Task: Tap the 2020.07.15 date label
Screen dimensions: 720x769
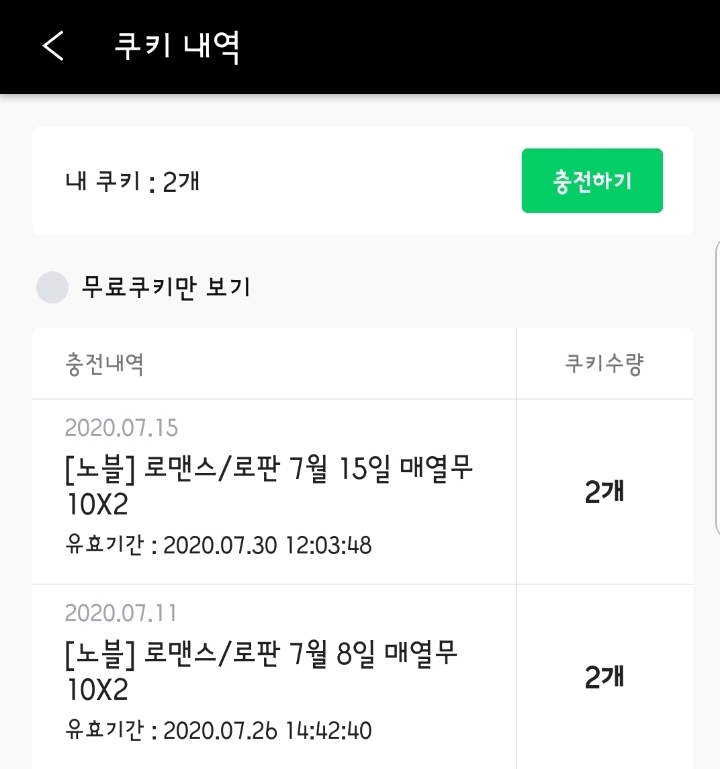Action: (x=121, y=428)
